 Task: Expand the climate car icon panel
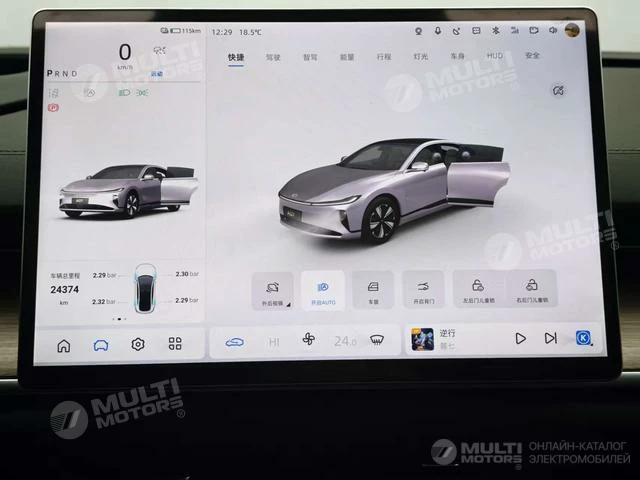(x=235, y=342)
